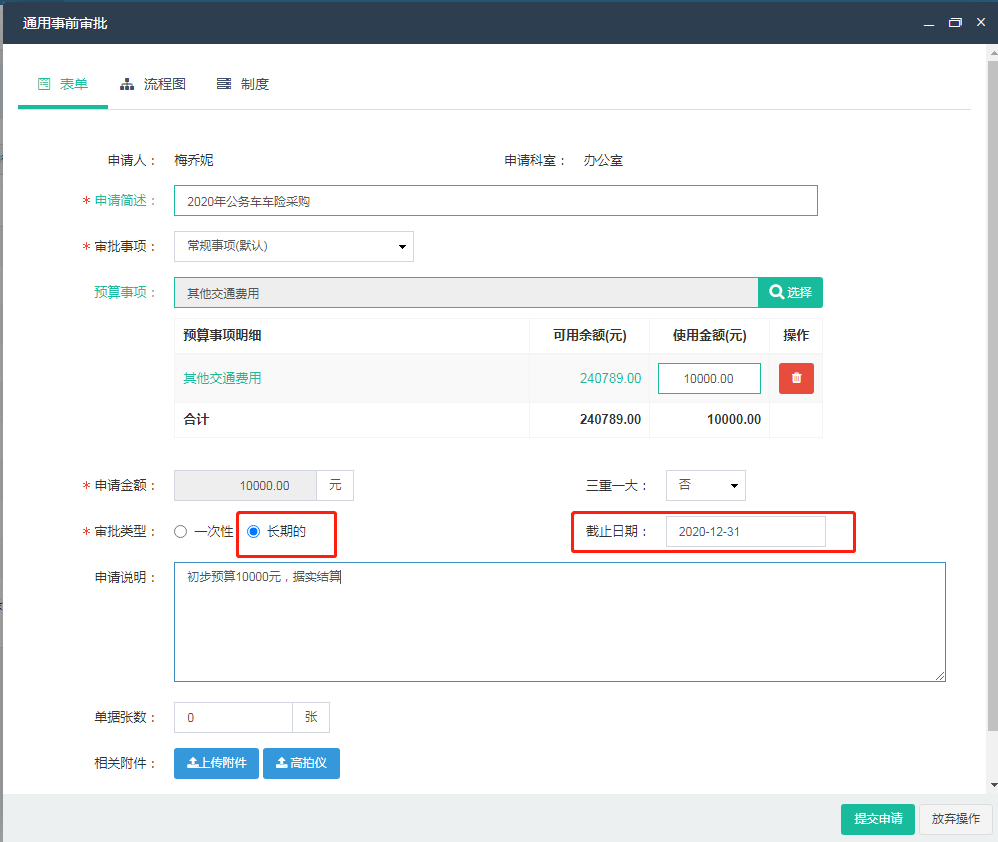998x842 pixels.
Task: Click the applicant name 梅乔妮
Action: [193, 160]
